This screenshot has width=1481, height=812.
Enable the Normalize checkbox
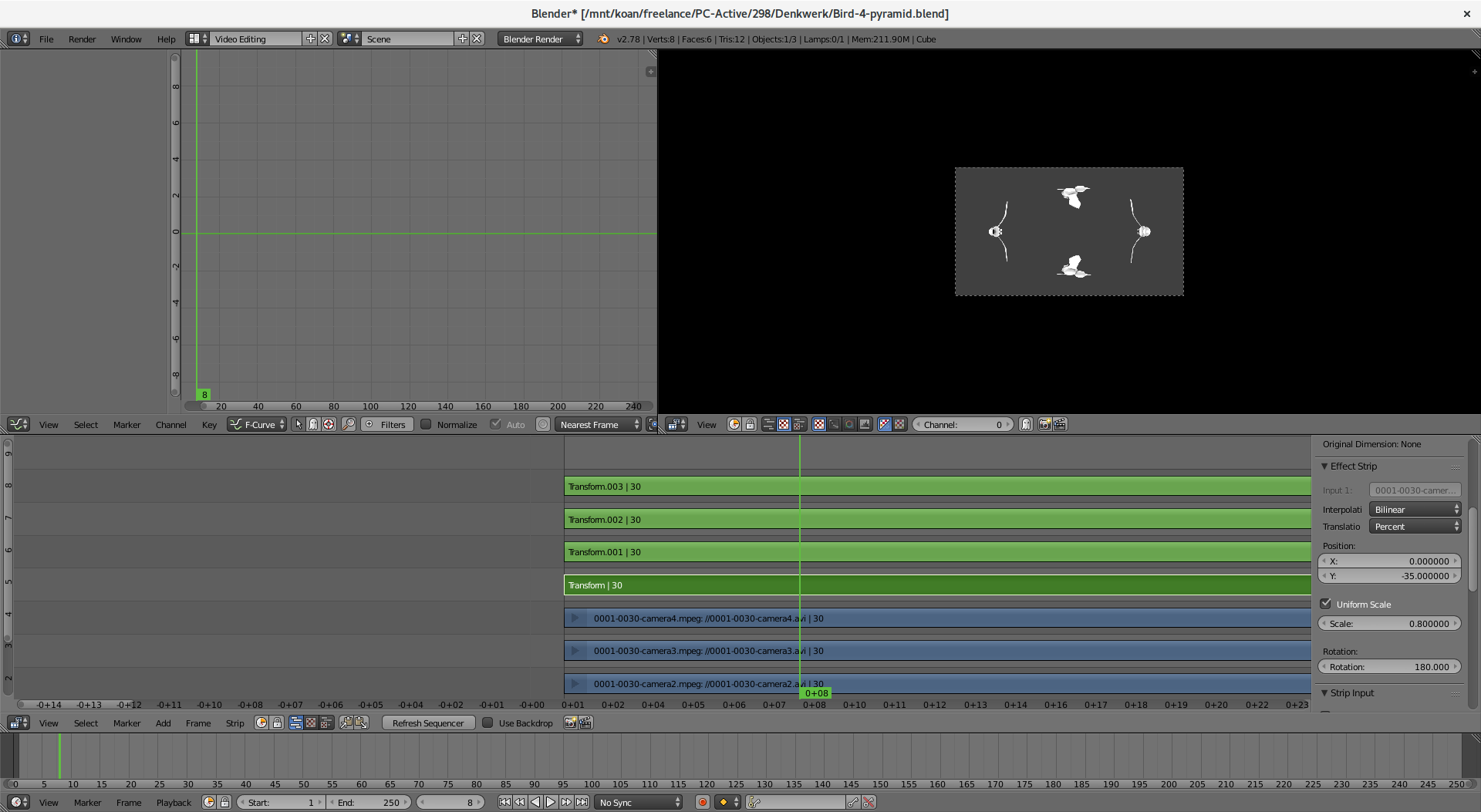(x=426, y=424)
